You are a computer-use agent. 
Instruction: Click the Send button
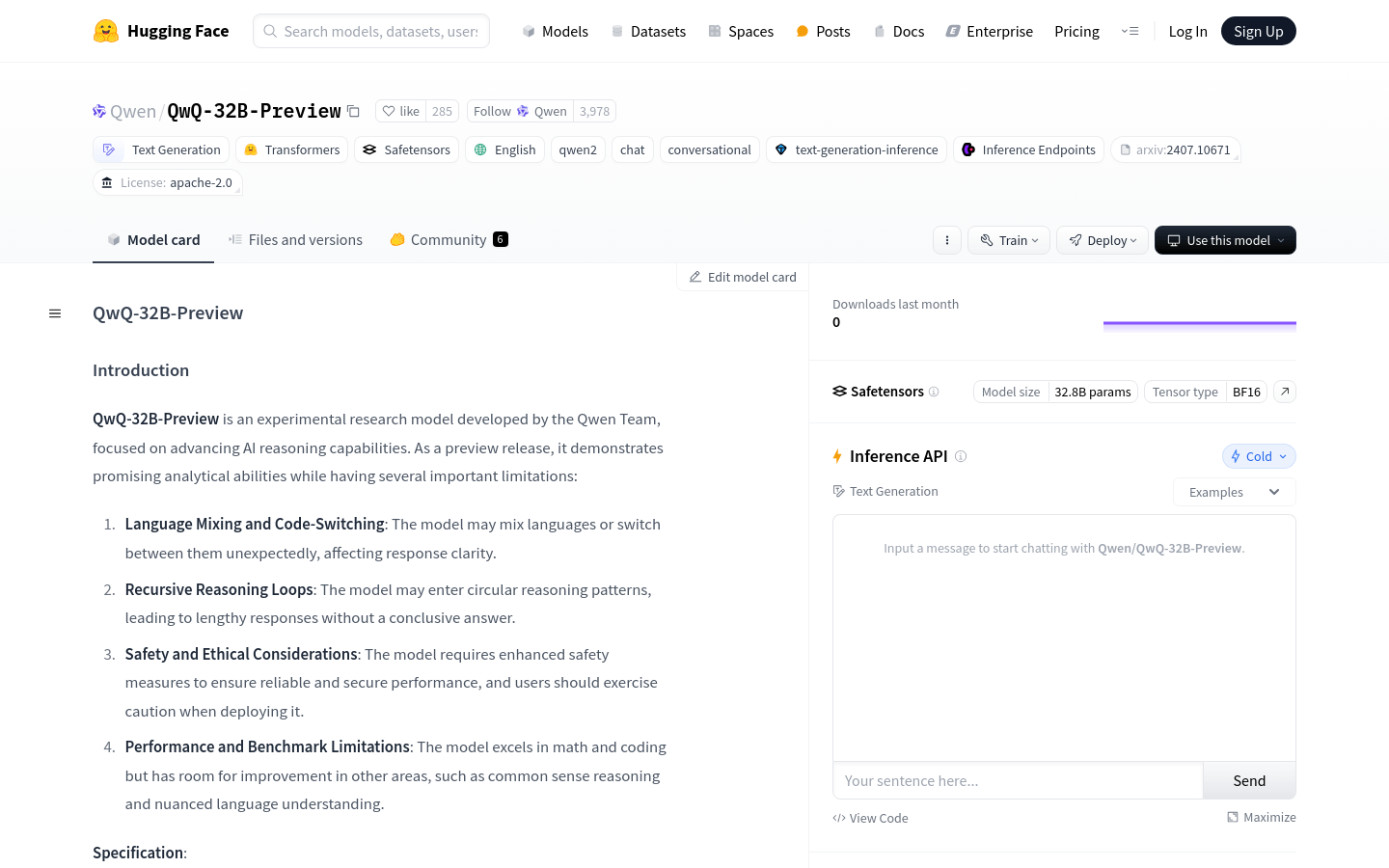point(1249,780)
